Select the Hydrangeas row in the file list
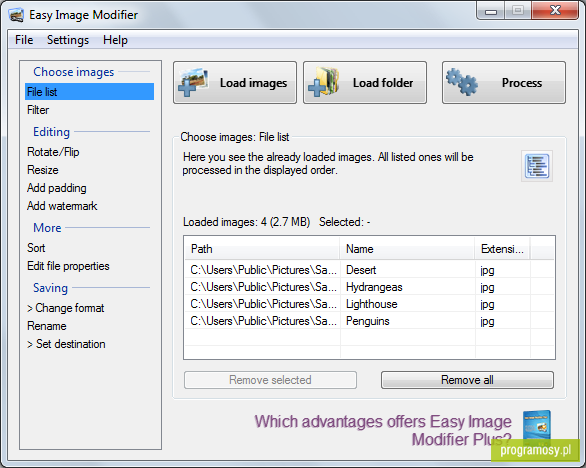Viewport: 586px width, 468px height. click(369, 287)
